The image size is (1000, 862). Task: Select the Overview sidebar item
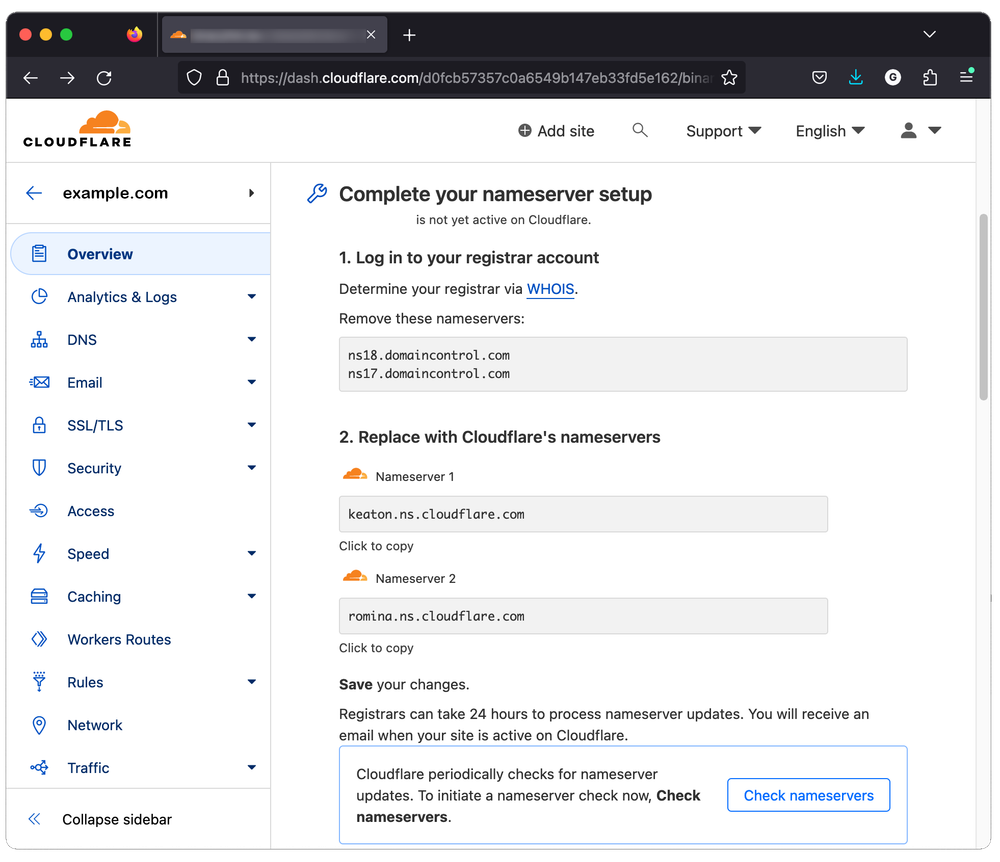point(100,254)
